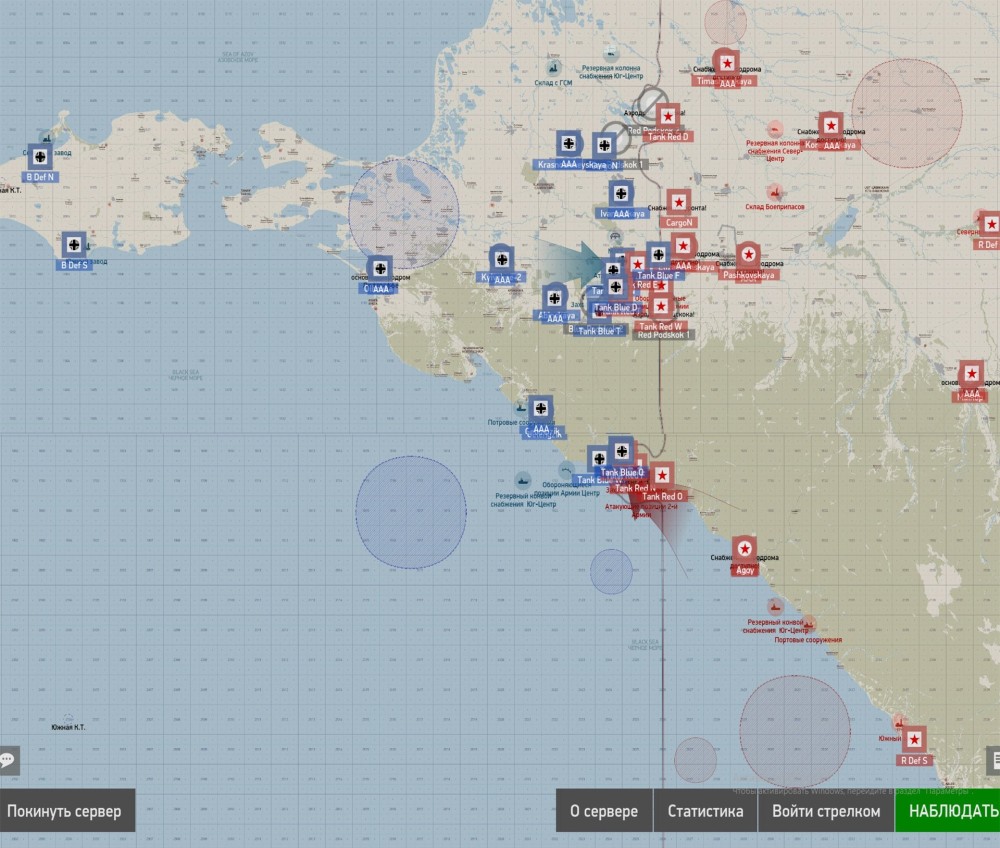The image size is (1000, 848).
Task: Open the chat speech-bubble icon
Action: [x=8, y=760]
